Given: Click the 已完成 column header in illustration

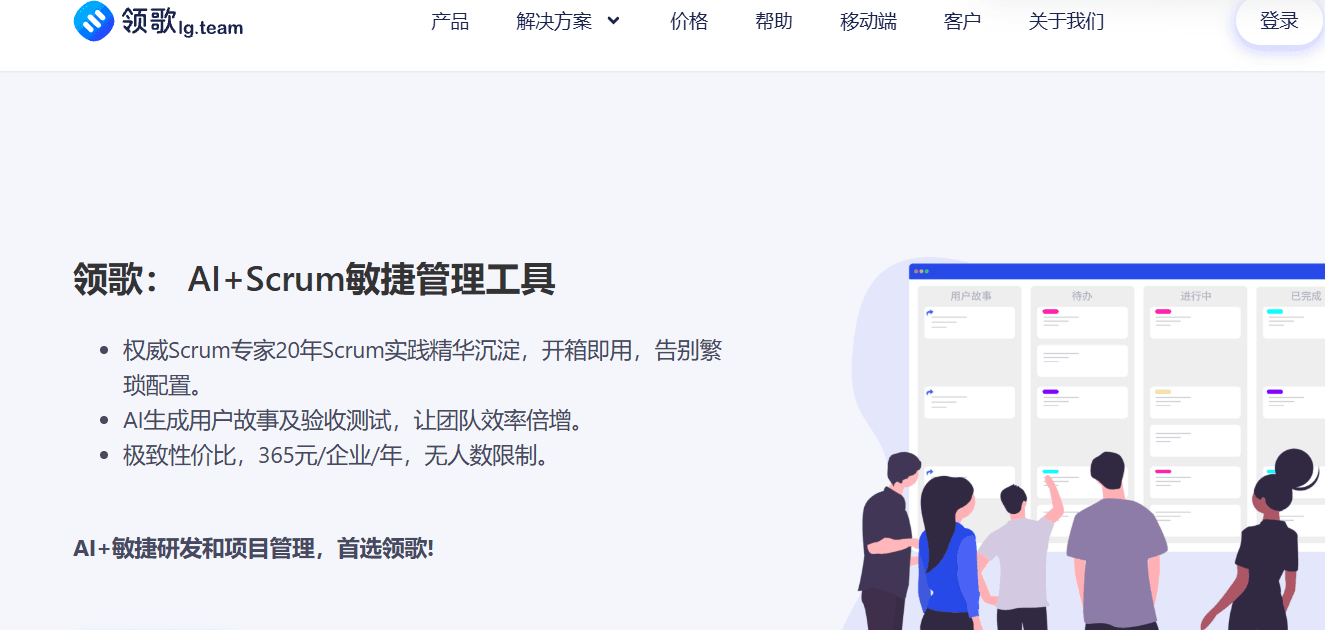Looking at the screenshot, I should pyautogui.click(x=1306, y=296).
